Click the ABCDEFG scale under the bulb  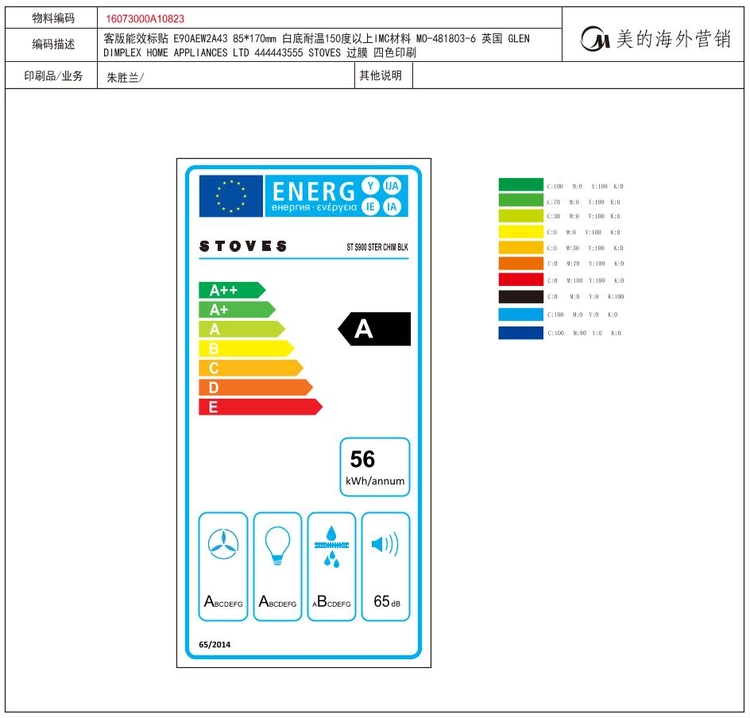tap(277, 601)
